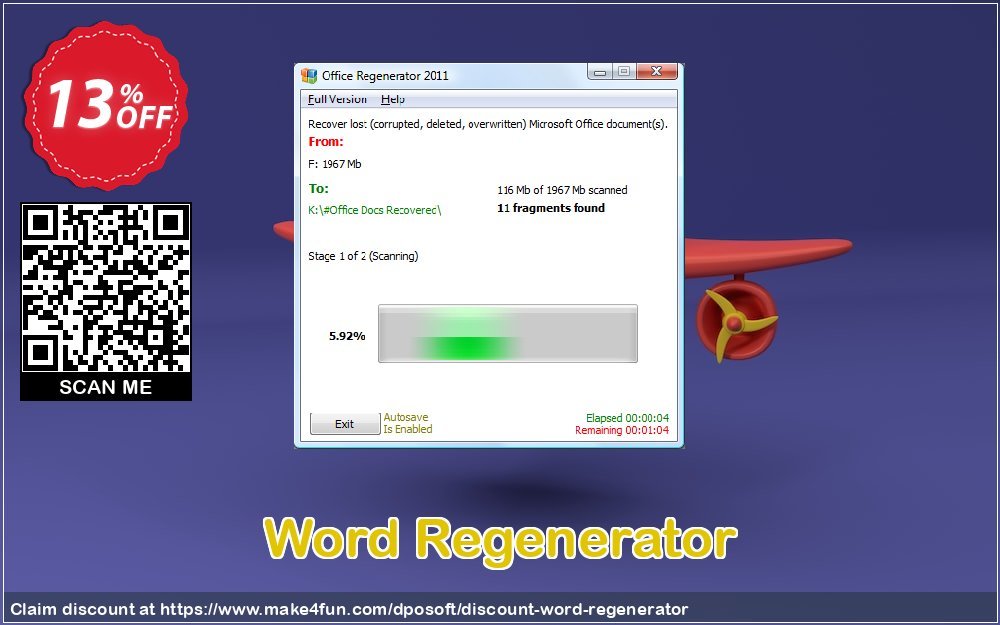Viewport: 1000px width, 625px height.
Task: Click the 'Recover lost (corrupted, deleted, overwritten)' description
Action: point(488,124)
